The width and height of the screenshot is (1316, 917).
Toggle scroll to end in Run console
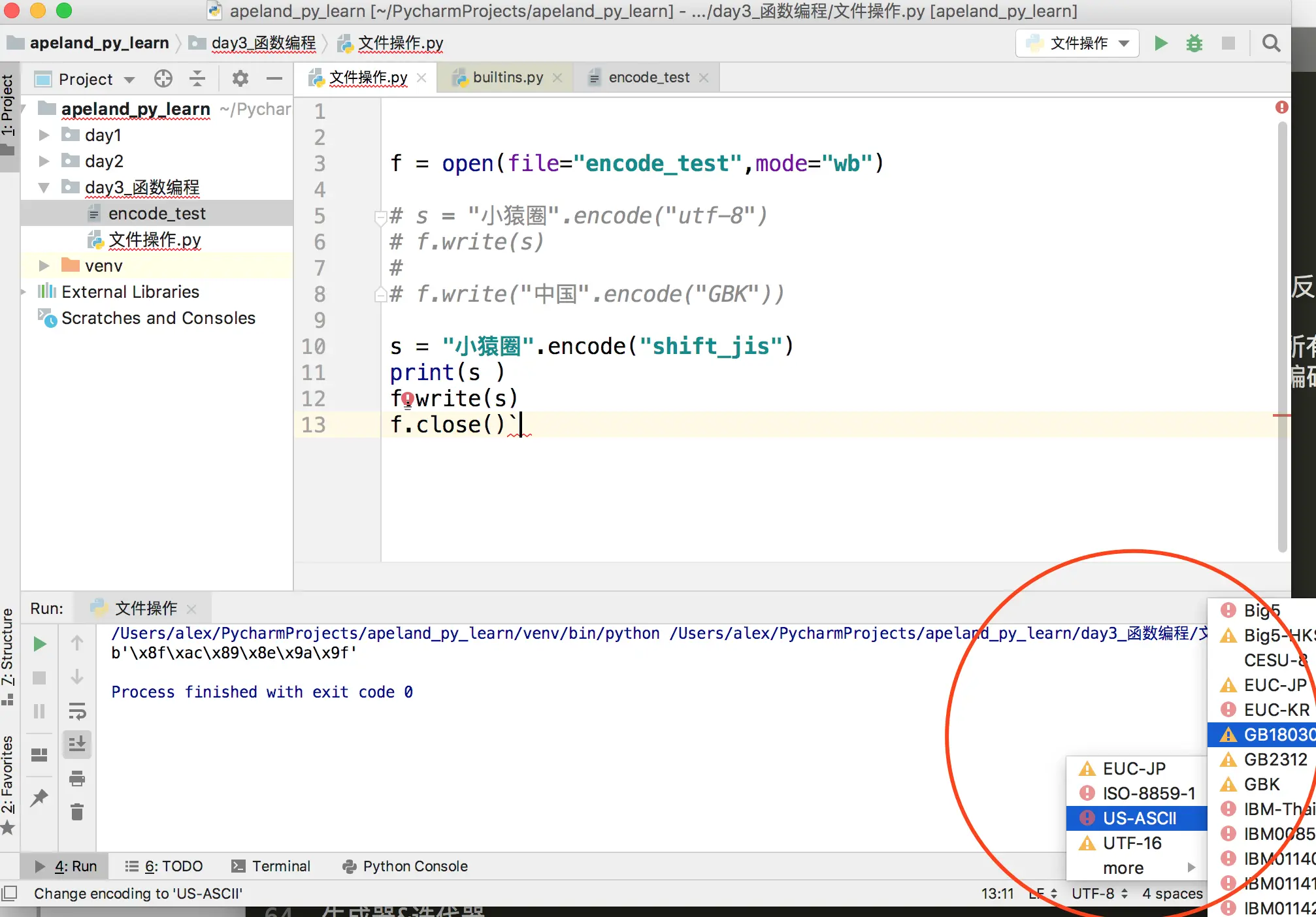point(77,744)
